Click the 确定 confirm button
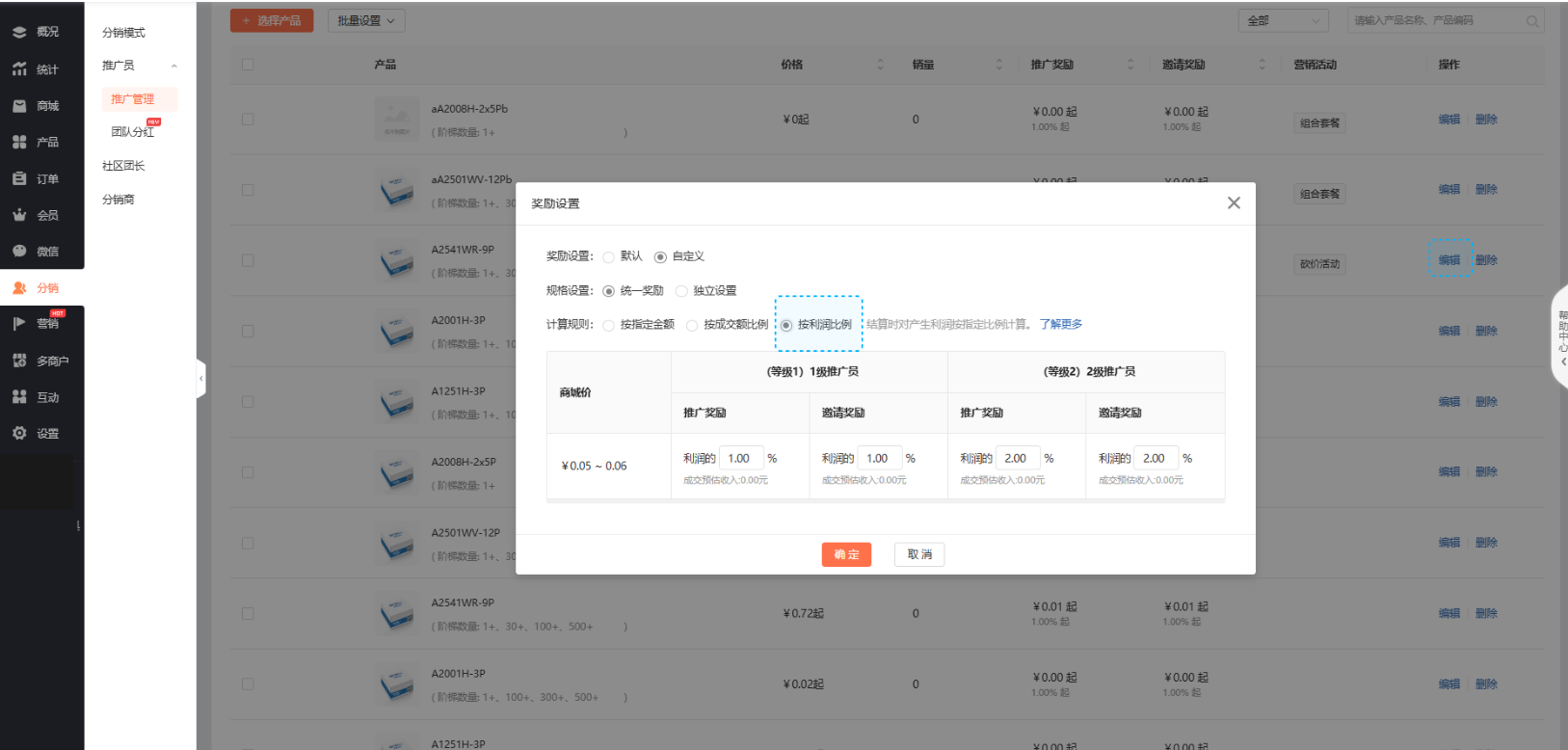Viewport: 1568px width, 750px height. pos(846,554)
